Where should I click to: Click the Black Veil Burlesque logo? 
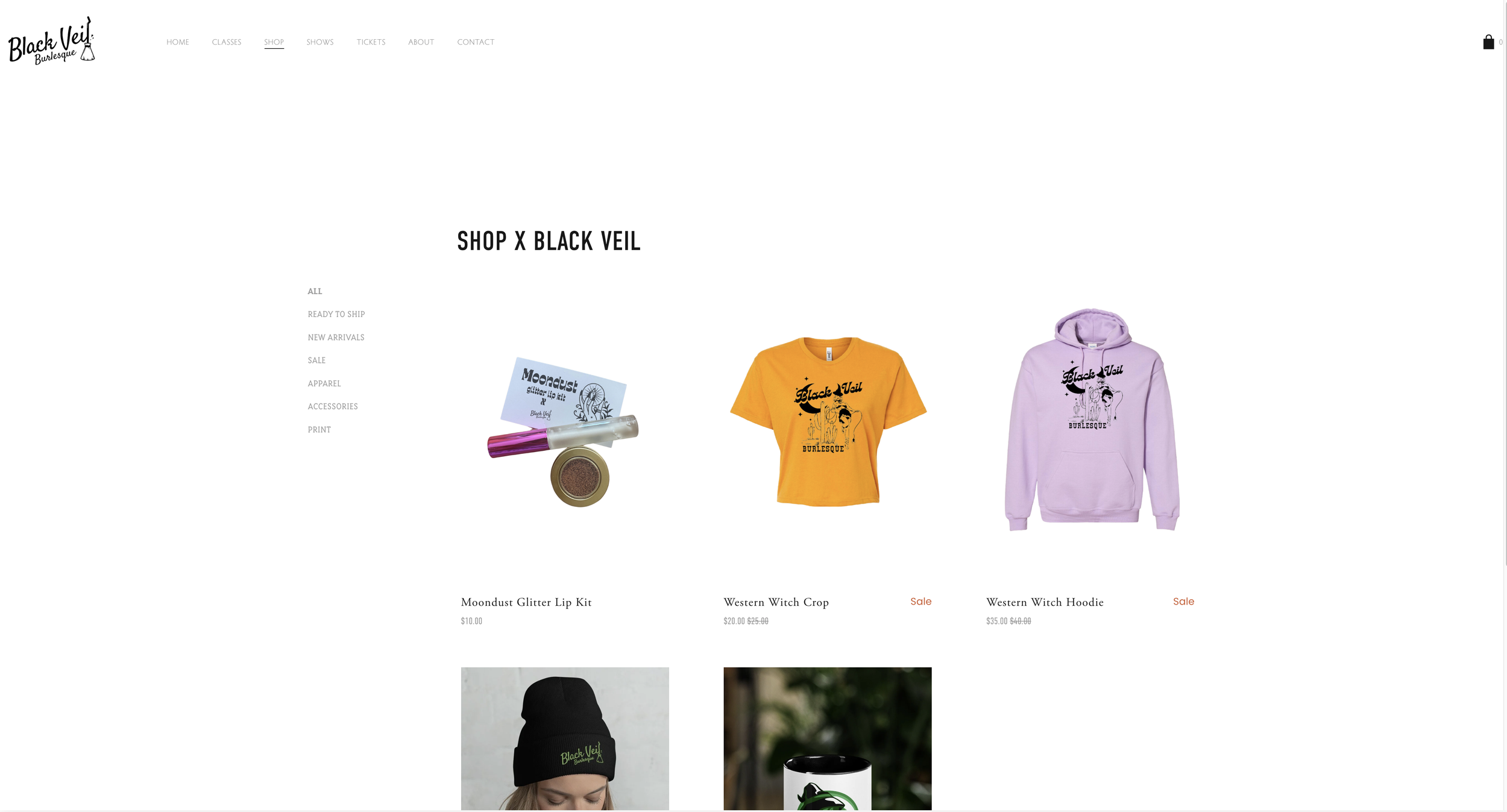pos(51,40)
